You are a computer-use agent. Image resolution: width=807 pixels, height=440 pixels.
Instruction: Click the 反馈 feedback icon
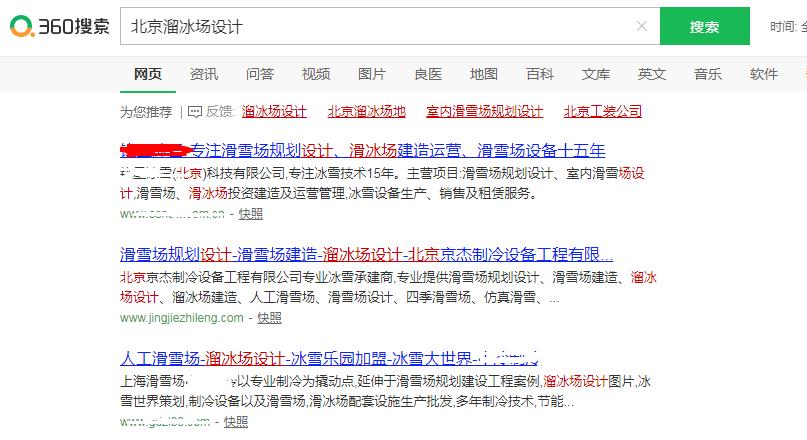pyautogui.click(x=195, y=112)
